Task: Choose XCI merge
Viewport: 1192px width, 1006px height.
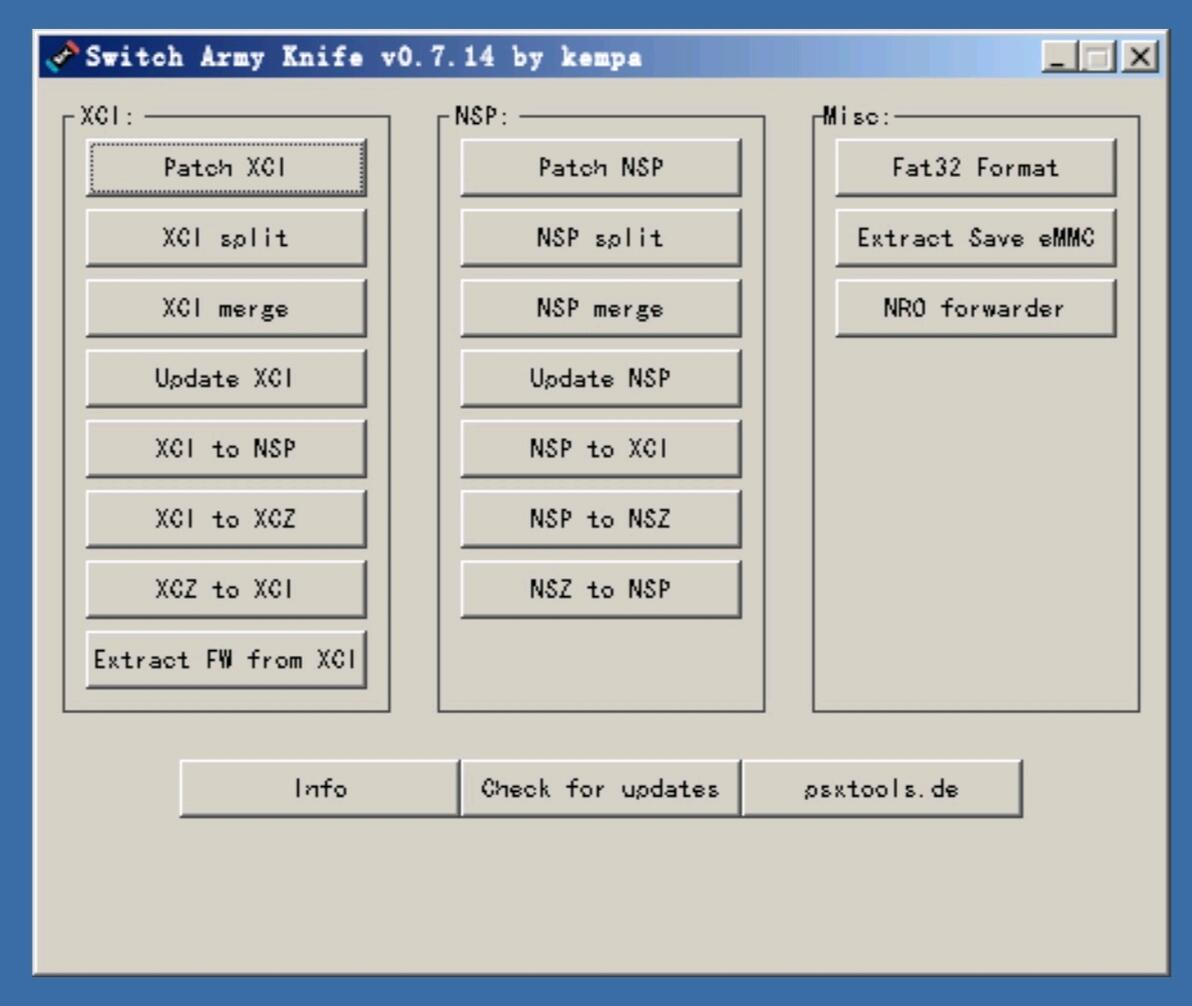Action: coord(225,309)
